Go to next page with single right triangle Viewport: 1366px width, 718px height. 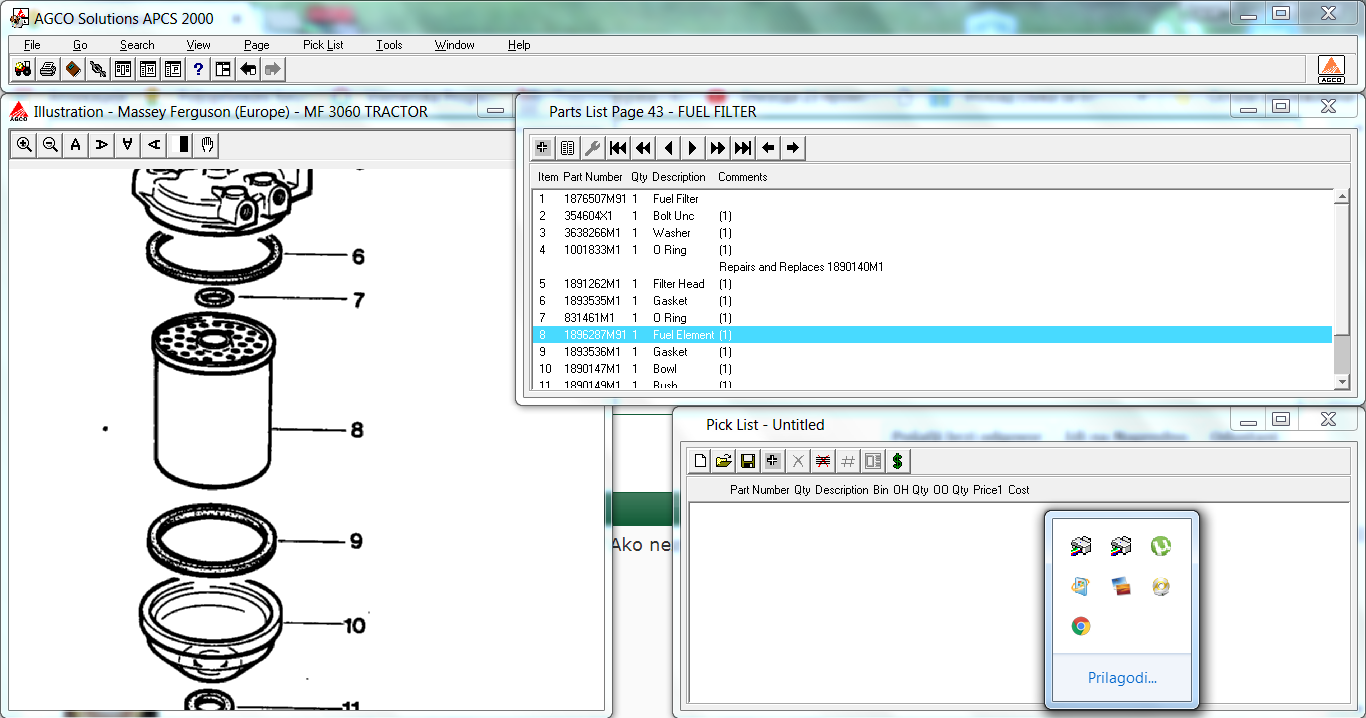pyautogui.click(x=692, y=148)
